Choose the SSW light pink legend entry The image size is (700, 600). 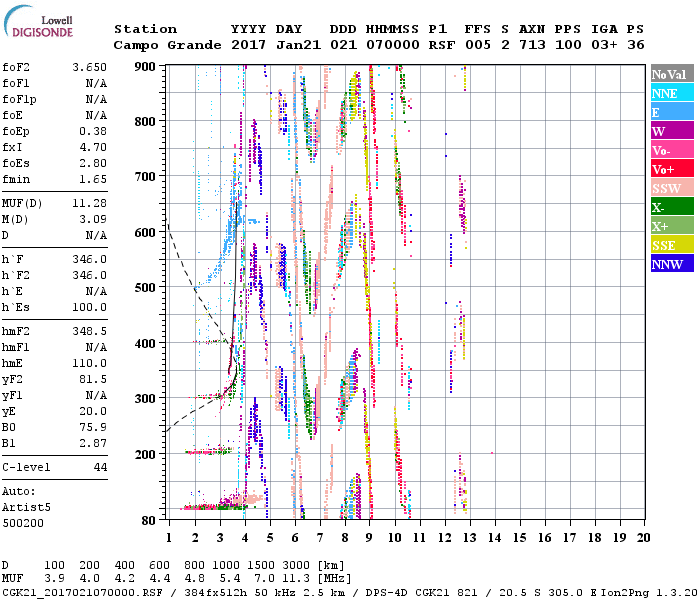(671, 188)
